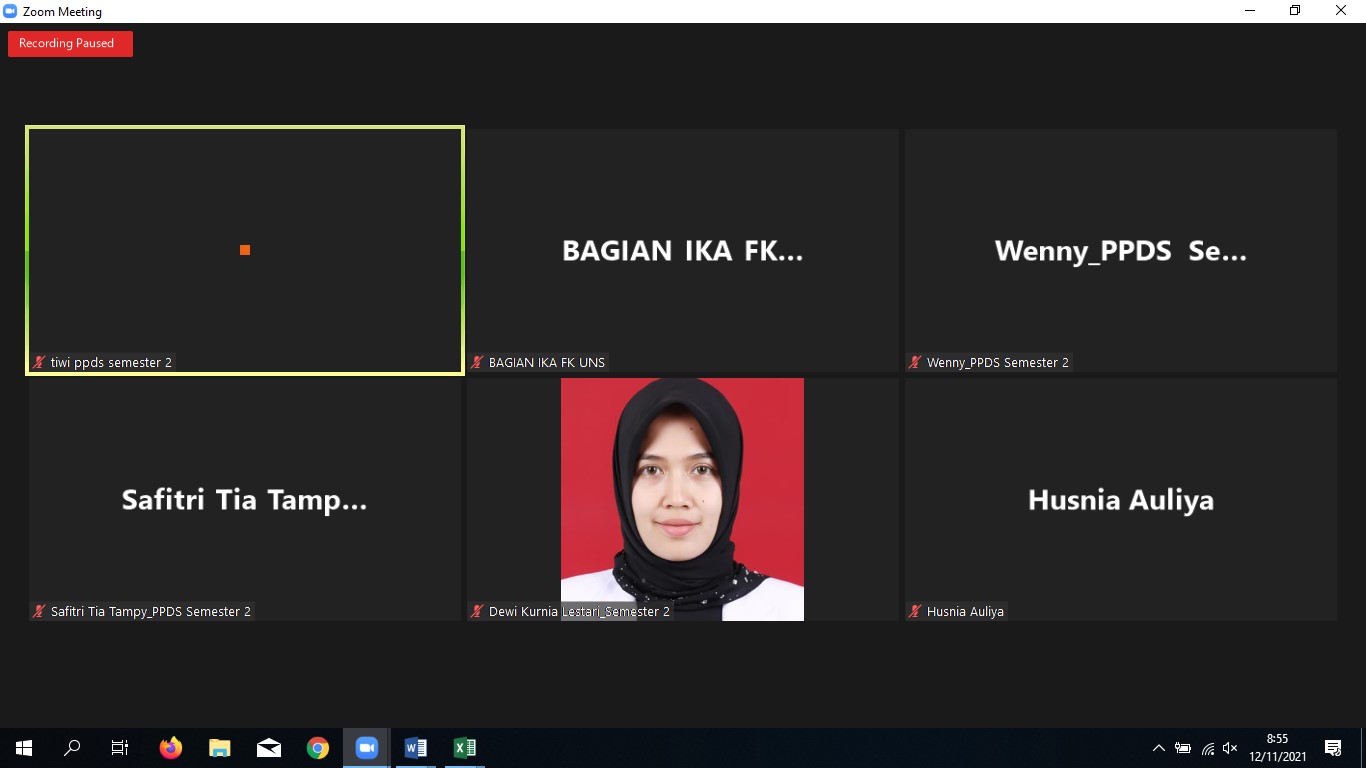Open Zoom from the Windows taskbar
Screen dimensions: 1366x768
367,748
